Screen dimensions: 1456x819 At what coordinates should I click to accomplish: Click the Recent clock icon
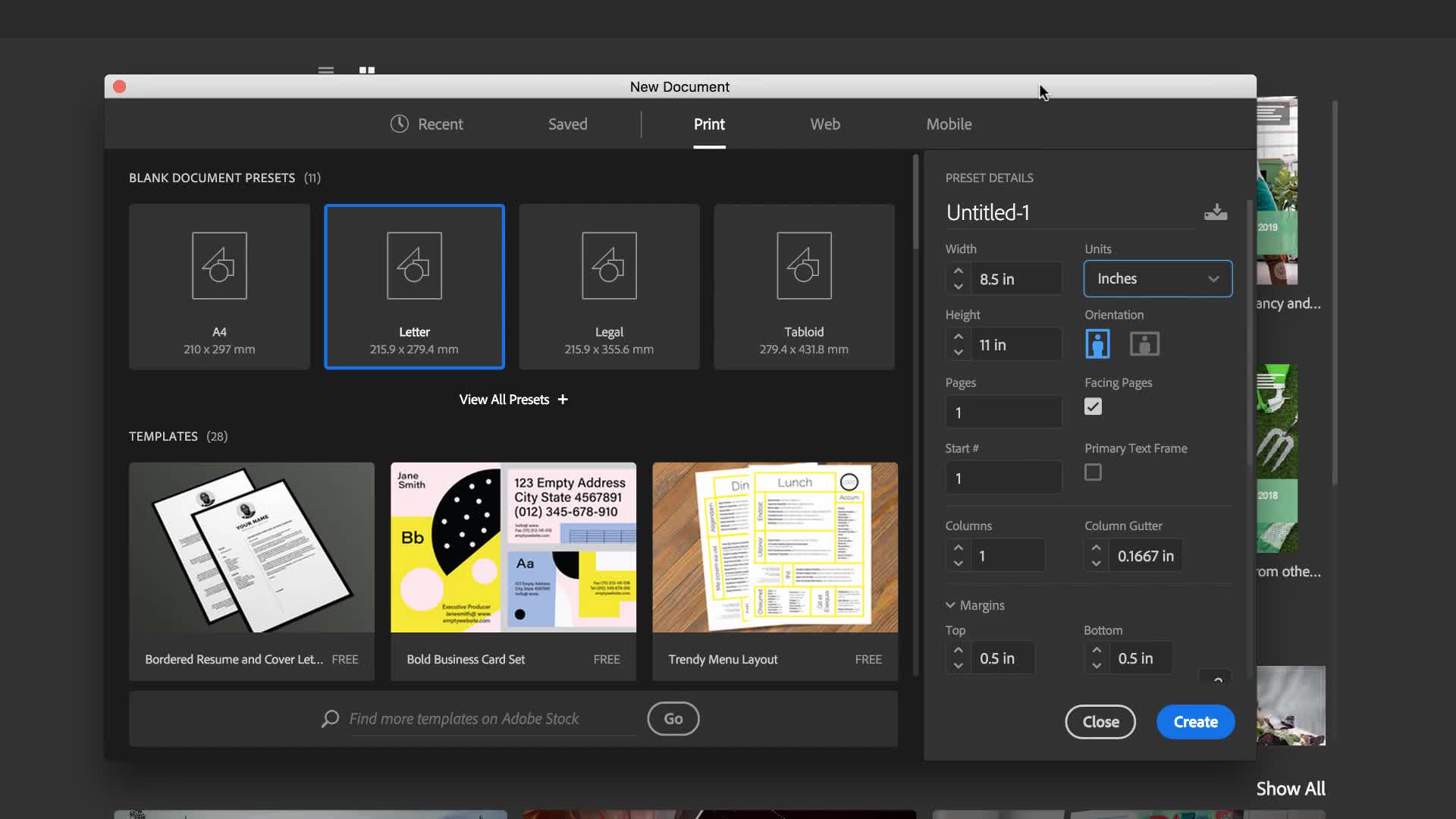tap(400, 124)
